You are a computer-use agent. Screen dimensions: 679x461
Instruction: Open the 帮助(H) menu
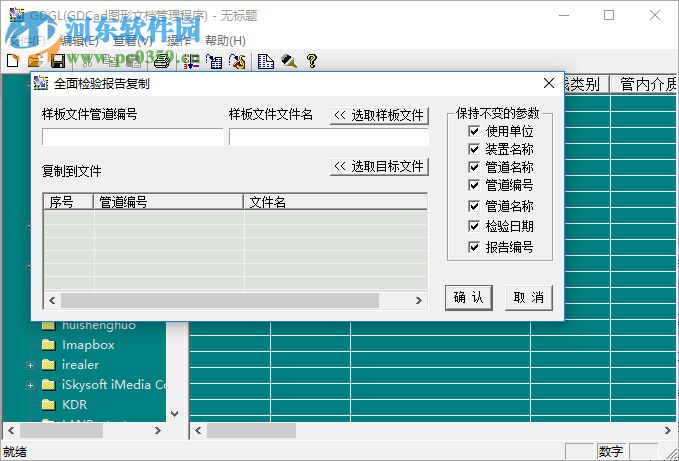pos(225,41)
